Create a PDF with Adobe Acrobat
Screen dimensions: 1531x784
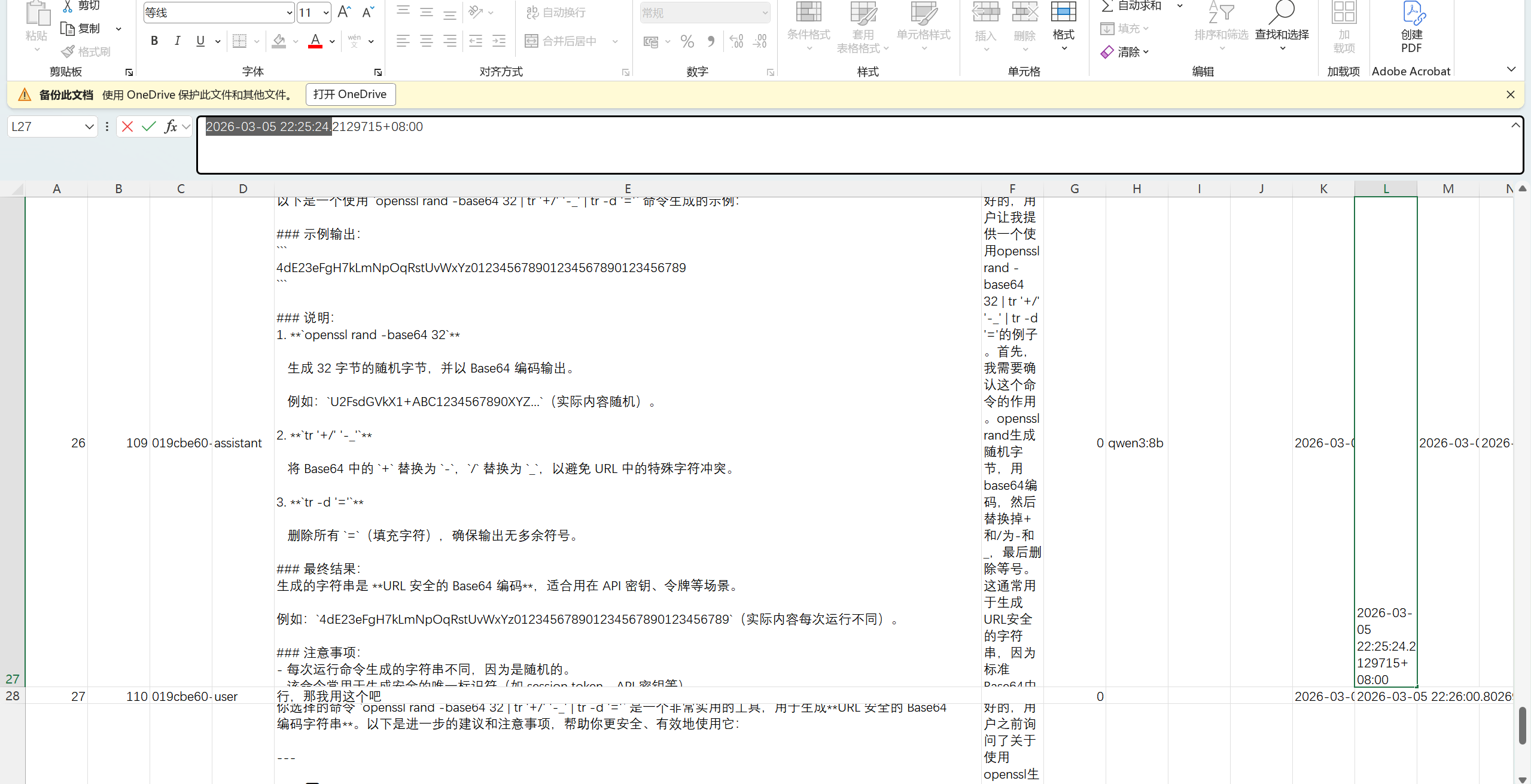pyautogui.click(x=1411, y=27)
